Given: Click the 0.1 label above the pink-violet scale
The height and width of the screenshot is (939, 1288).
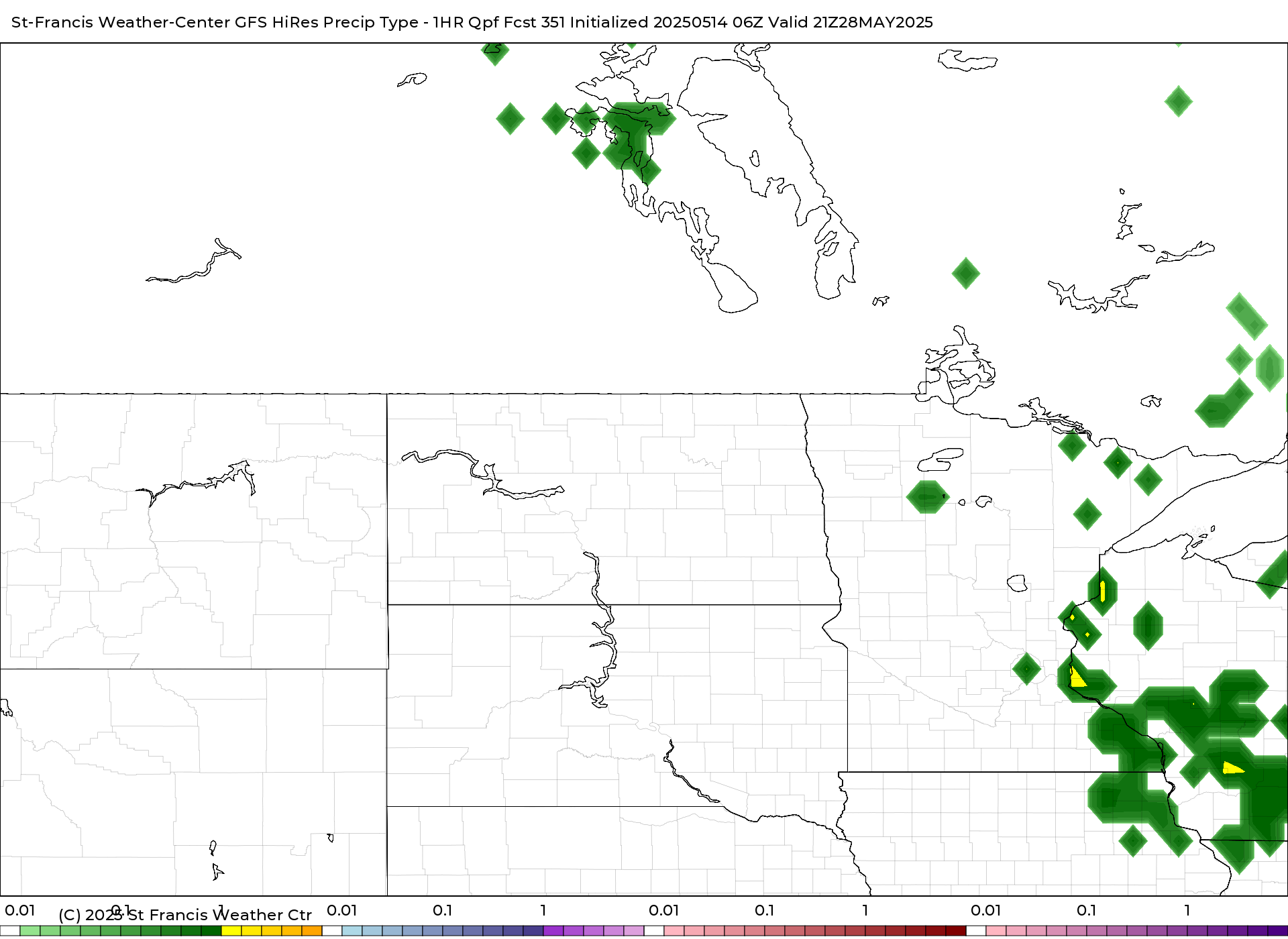Looking at the screenshot, I should (x=1087, y=911).
